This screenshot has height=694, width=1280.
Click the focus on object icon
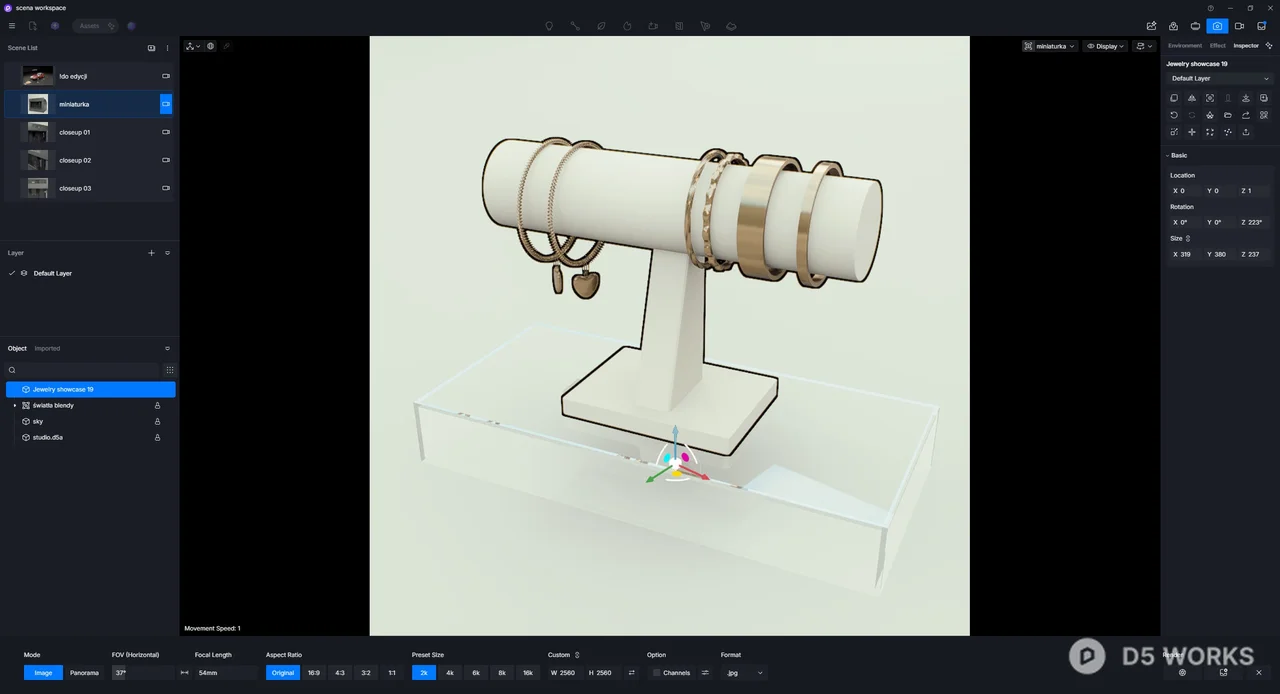click(1210, 98)
